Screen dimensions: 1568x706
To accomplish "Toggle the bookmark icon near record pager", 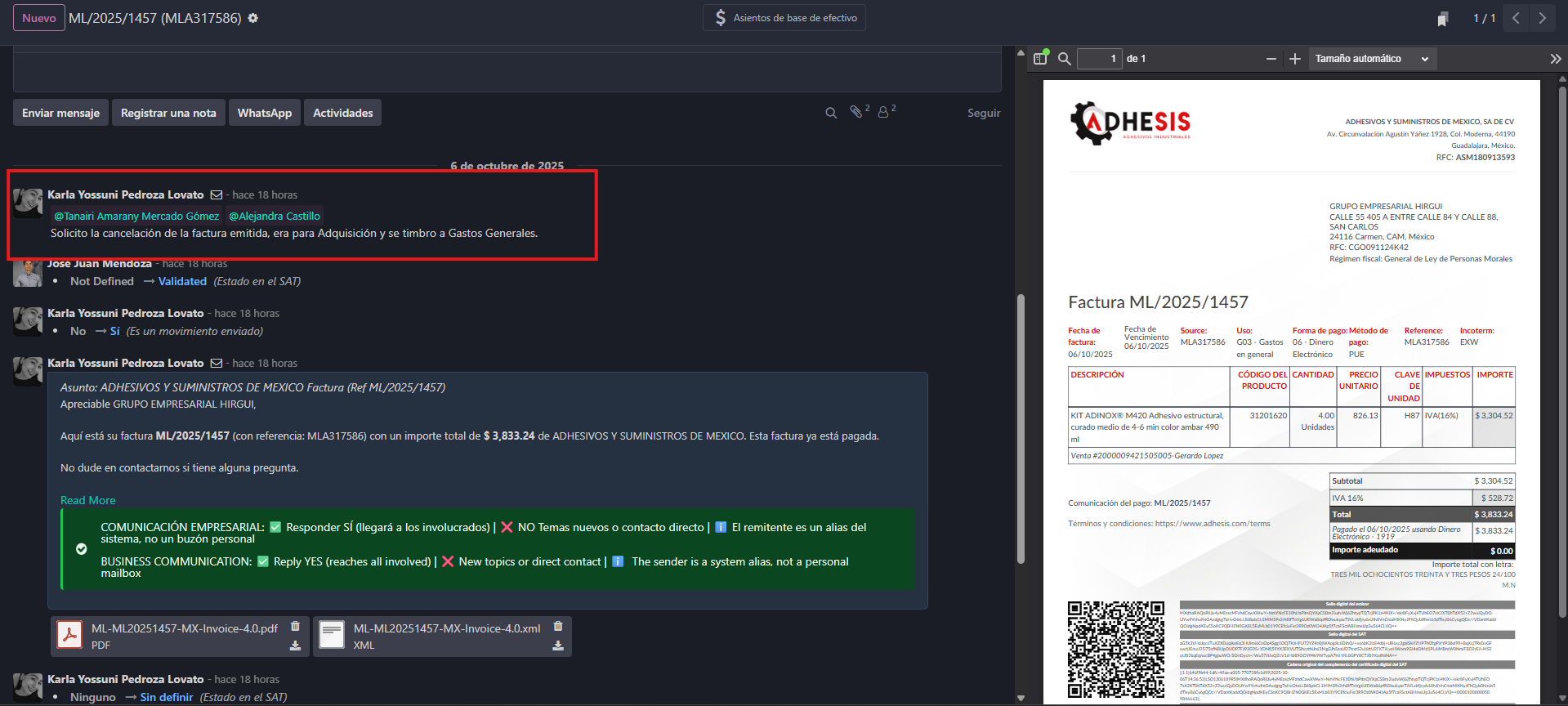I will (1443, 19).
